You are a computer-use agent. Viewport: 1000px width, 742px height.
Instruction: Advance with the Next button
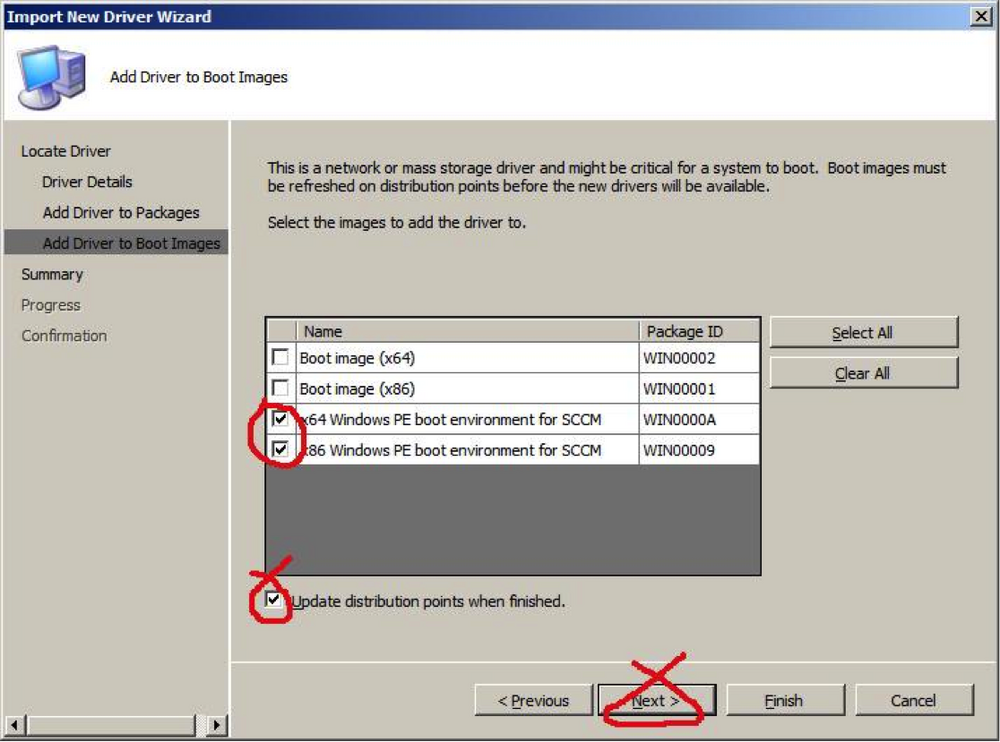point(657,701)
